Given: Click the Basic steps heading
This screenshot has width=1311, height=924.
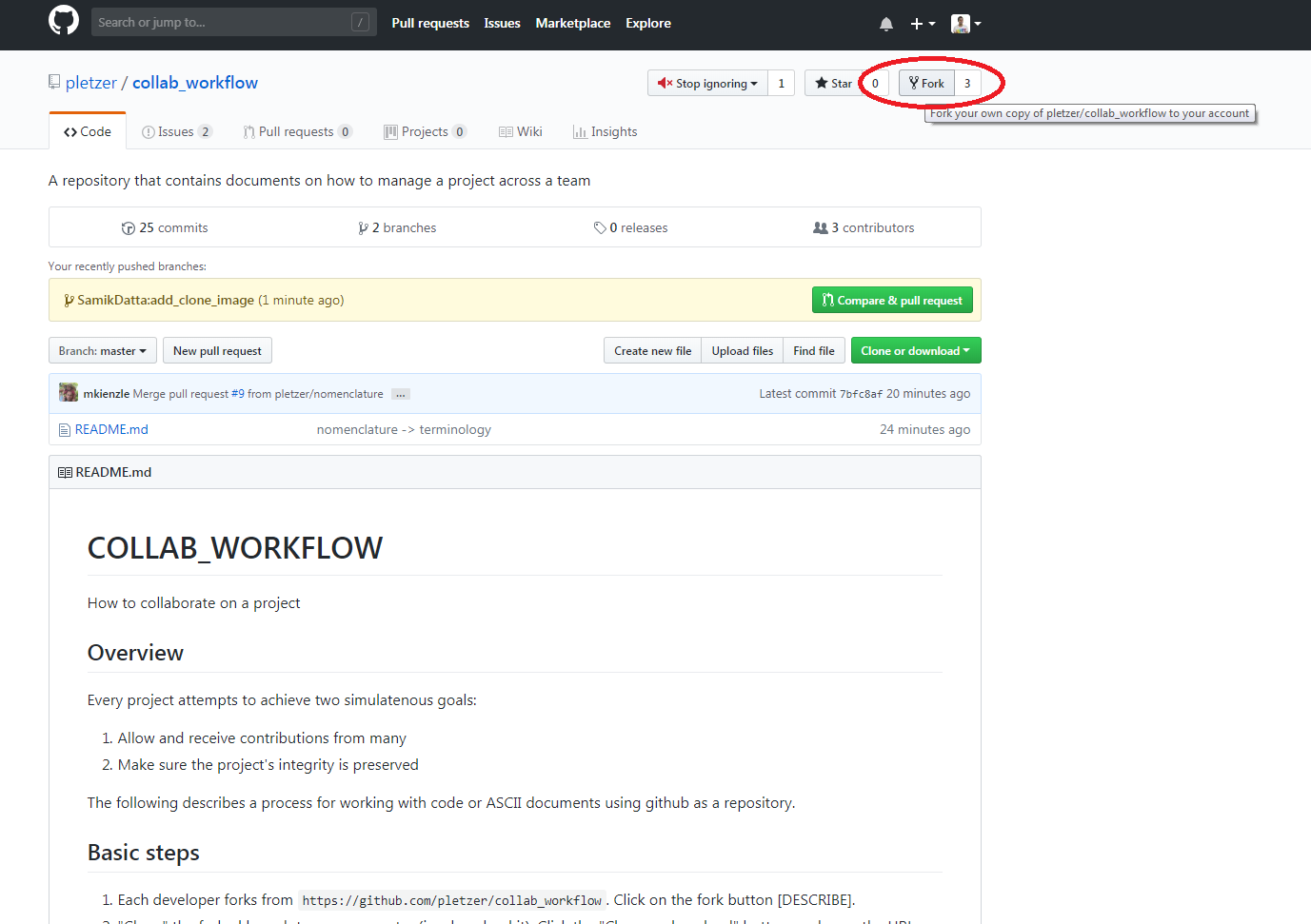Looking at the screenshot, I should point(144,852).
